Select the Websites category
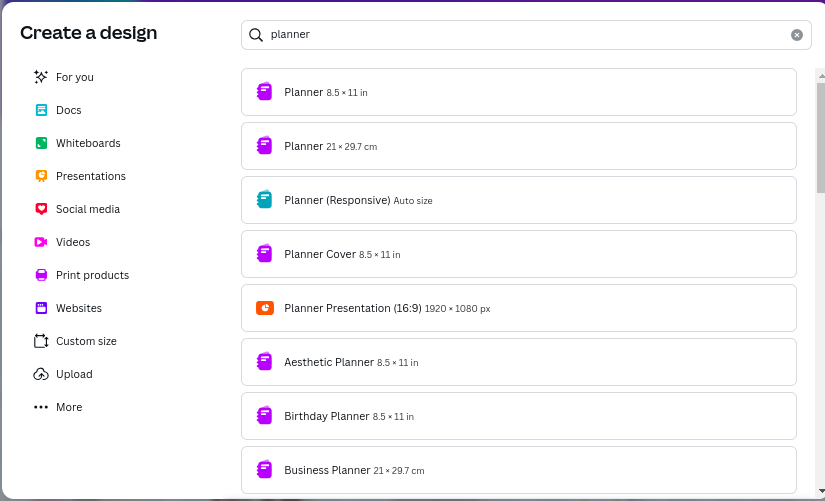The width and height of the screenshot is (825, 501). (x=78, y=308)
